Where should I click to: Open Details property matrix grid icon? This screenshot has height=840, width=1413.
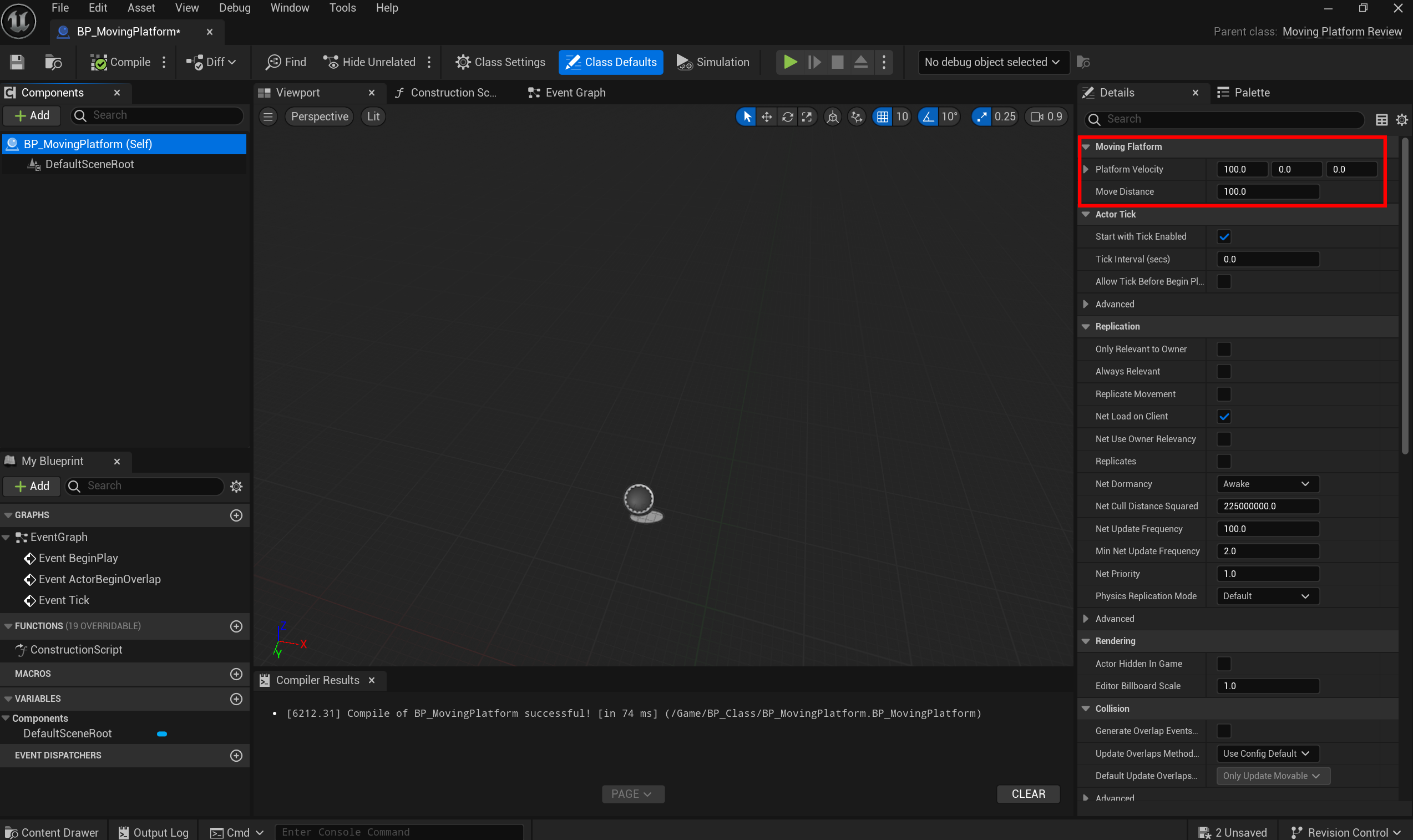tap(1381, 119)
